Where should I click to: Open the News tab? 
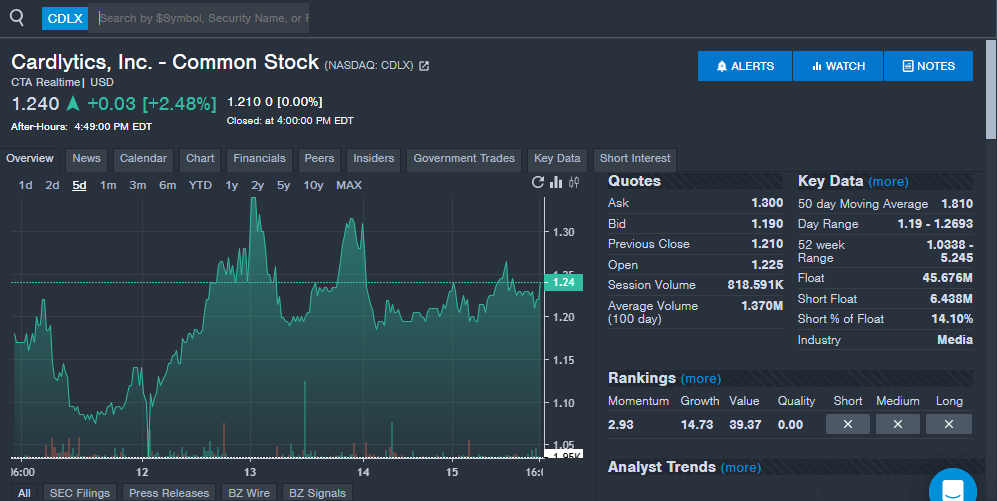click(86, 159)
